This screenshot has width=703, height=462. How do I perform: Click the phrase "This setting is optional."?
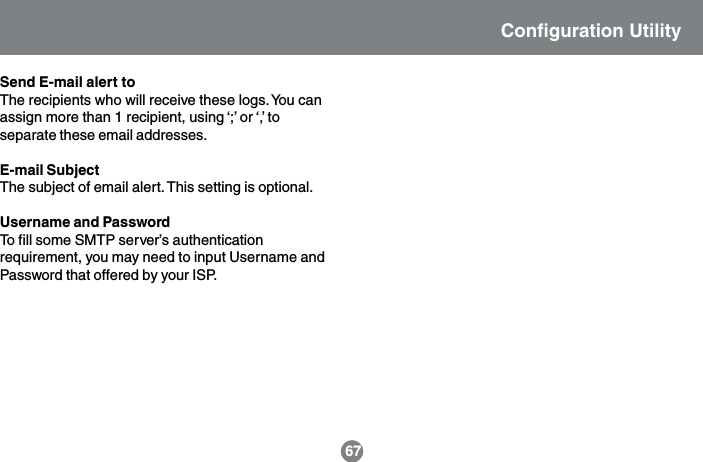(x=241, y=187)
